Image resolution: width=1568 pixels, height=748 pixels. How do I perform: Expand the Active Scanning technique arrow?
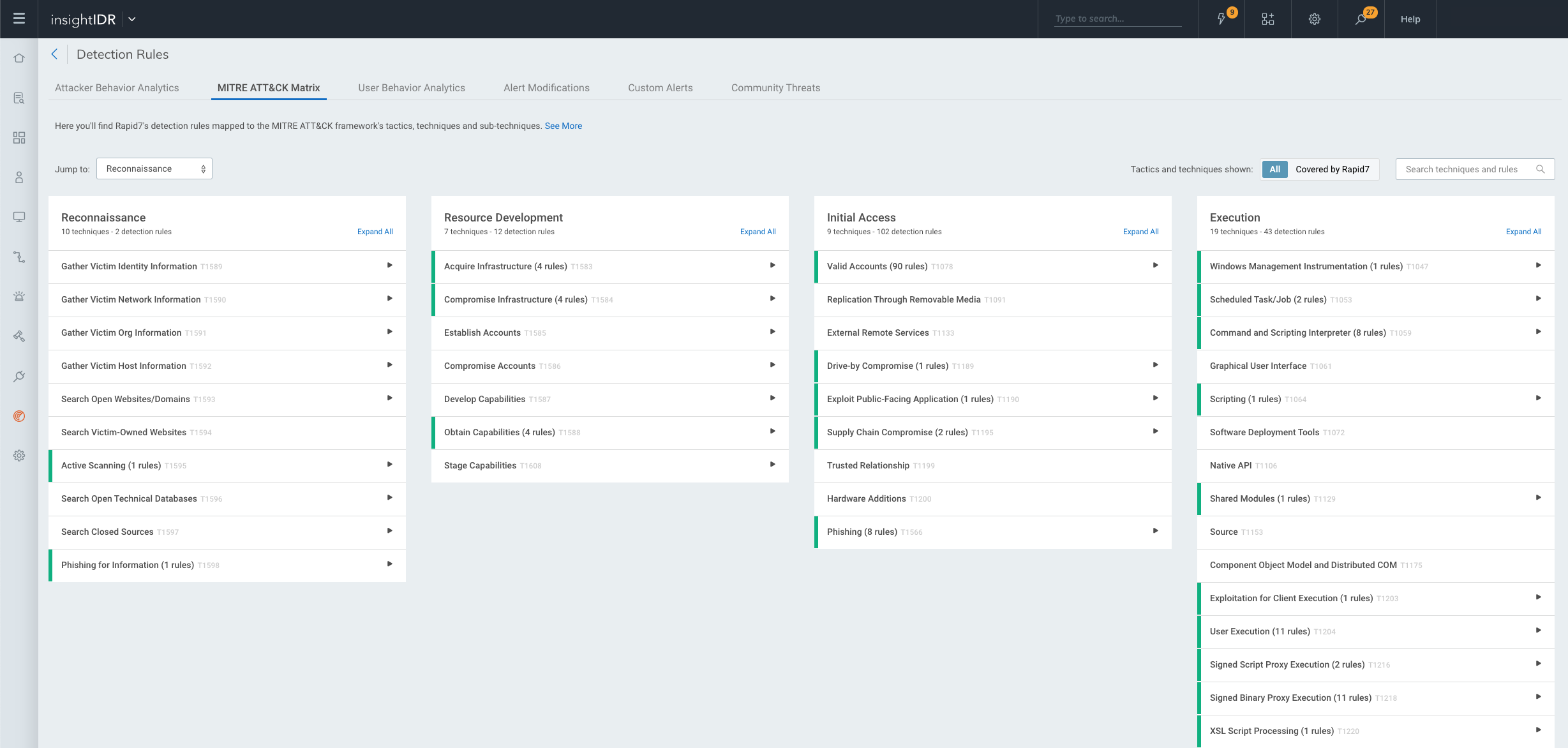pos(389,465)
